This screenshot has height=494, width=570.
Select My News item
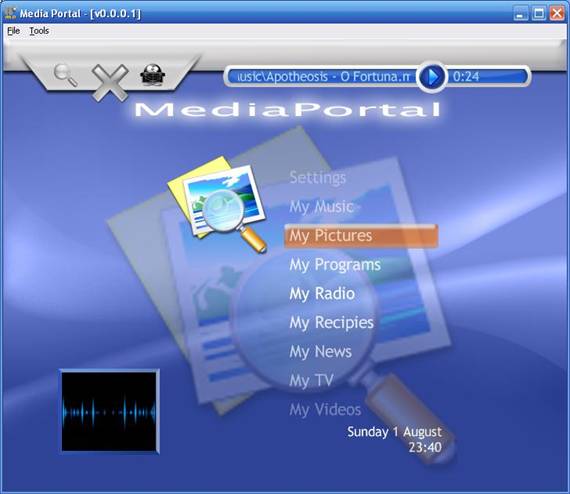pos(320,352)
